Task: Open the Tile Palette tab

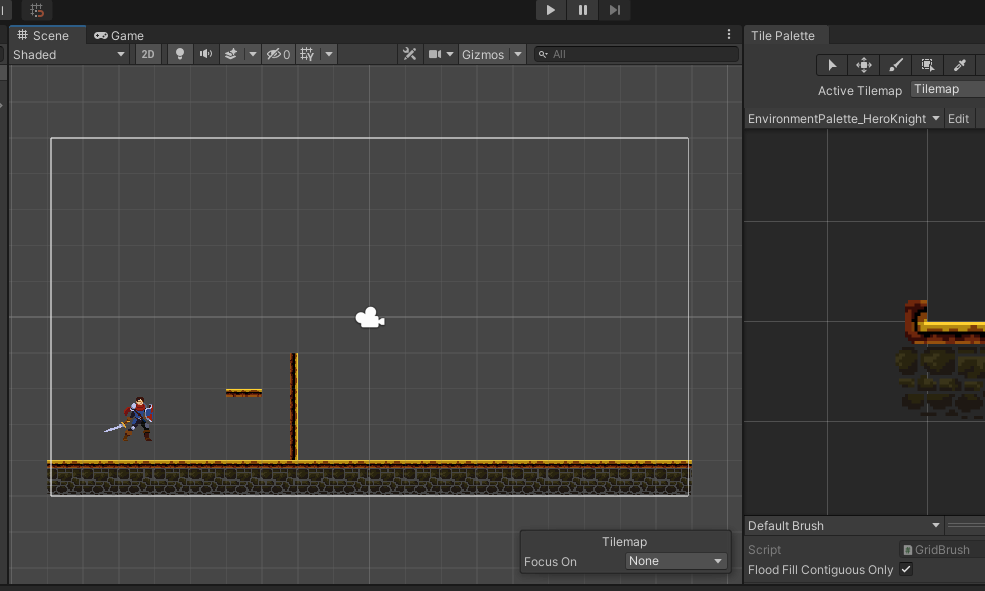Action: [783, 35]
